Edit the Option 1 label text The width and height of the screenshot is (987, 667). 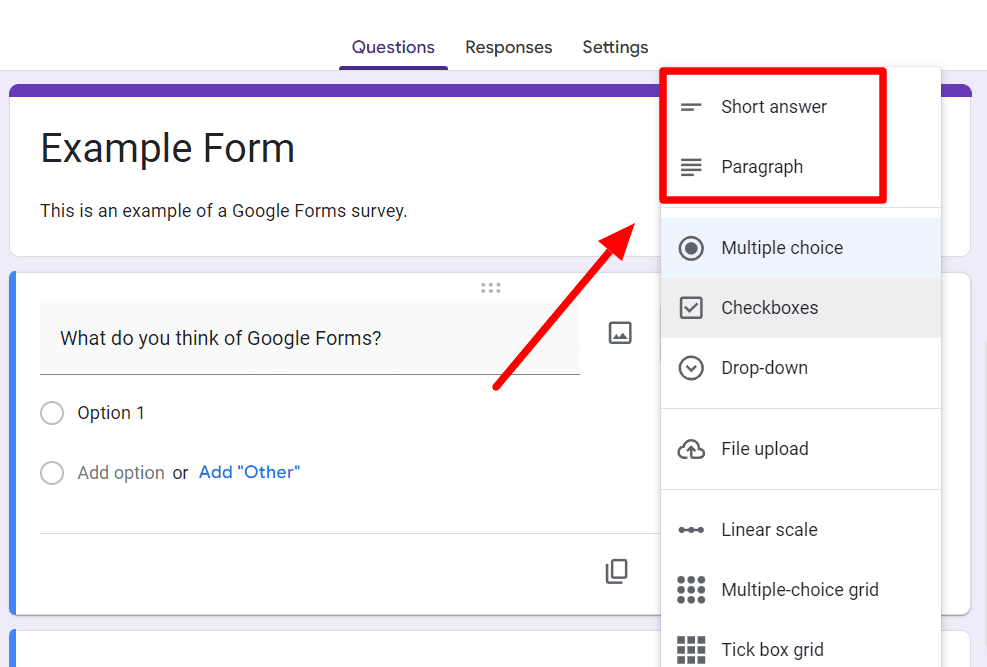tap(111, 413)
